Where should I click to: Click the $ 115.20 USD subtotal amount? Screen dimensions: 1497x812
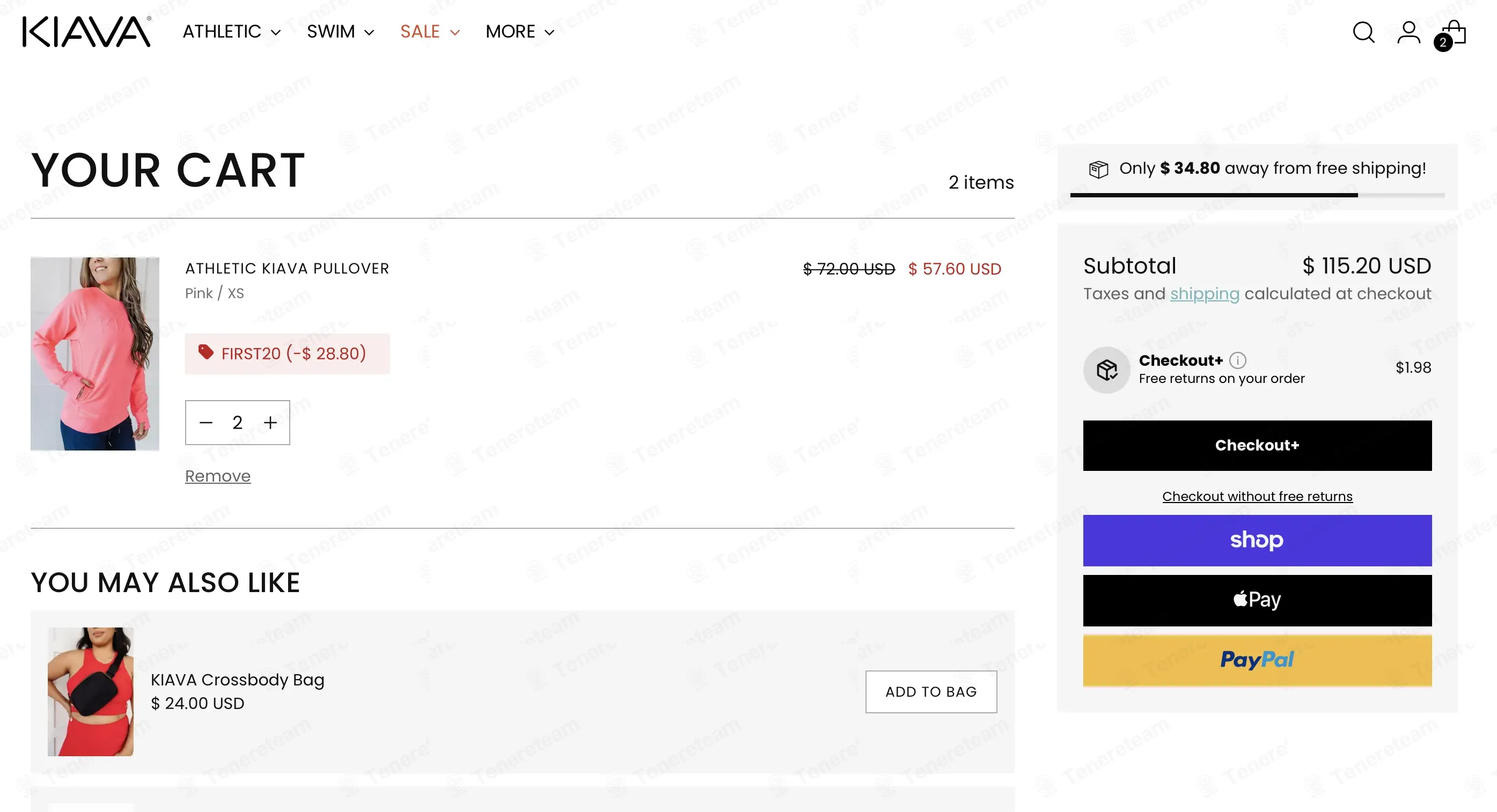click(x=1366, y=266)
